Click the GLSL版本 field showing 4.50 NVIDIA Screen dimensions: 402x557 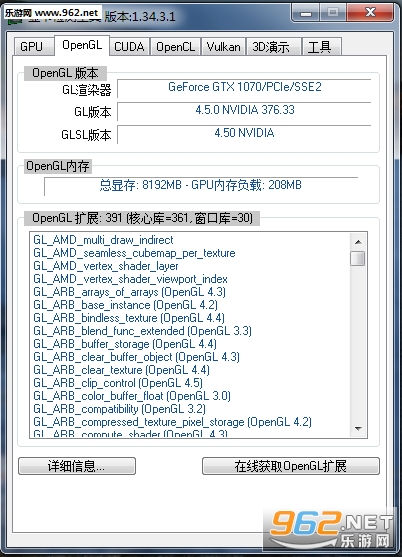[244, 134]
